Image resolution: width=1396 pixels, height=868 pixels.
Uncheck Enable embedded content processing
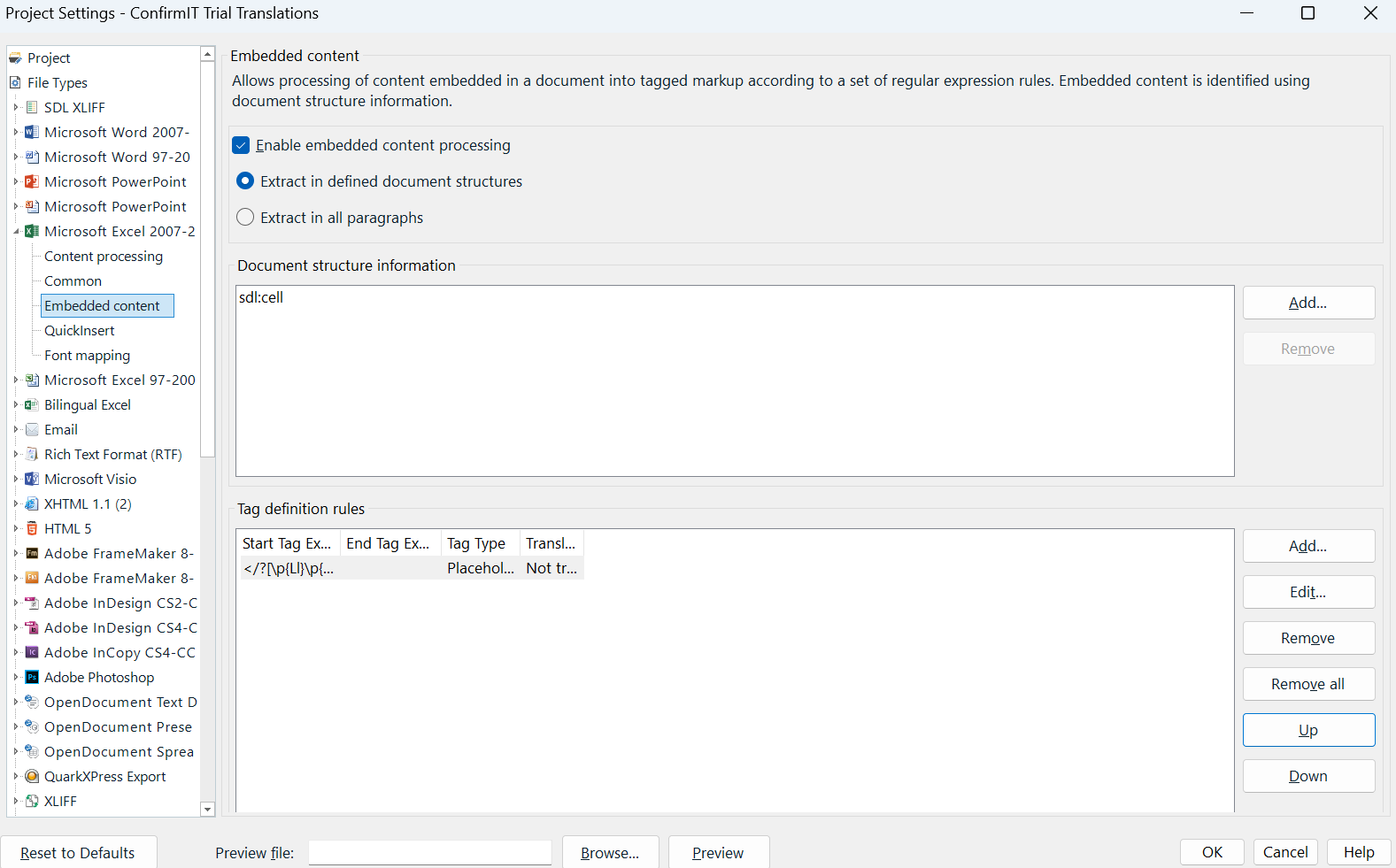[x=241, y=145]
